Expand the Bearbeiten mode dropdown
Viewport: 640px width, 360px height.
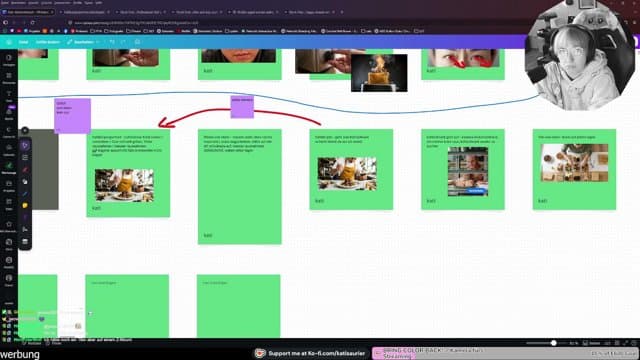point(83,42)
